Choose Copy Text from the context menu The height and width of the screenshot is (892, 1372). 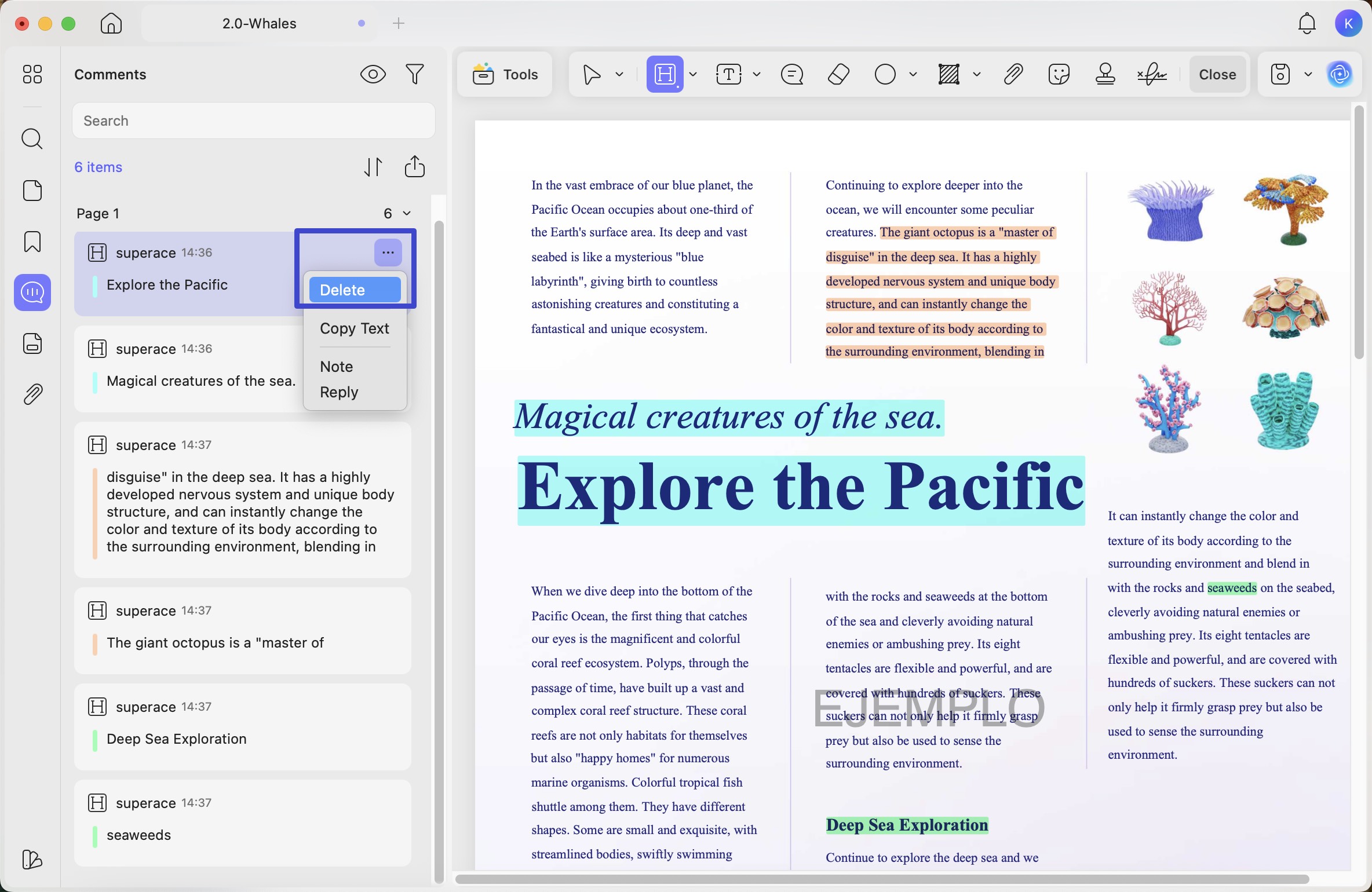(x=355, y=328)
